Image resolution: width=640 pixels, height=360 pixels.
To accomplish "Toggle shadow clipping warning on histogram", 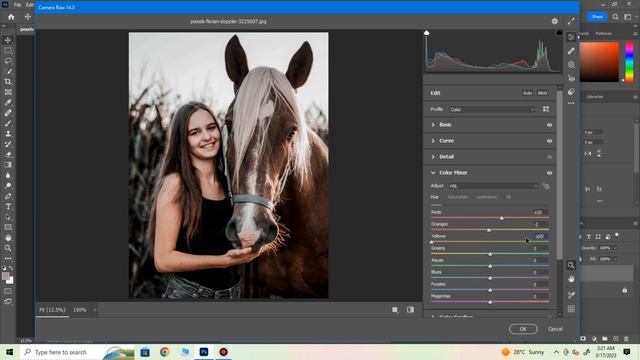I will [427, 33].
